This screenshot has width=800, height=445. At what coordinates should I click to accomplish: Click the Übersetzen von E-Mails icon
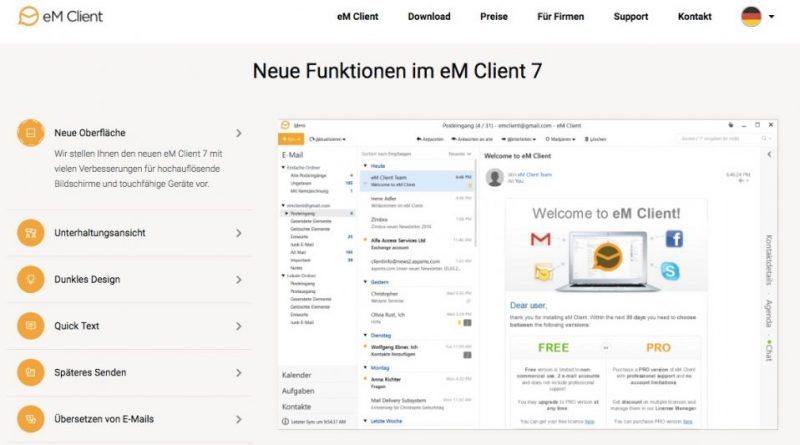tap(31, 419)
